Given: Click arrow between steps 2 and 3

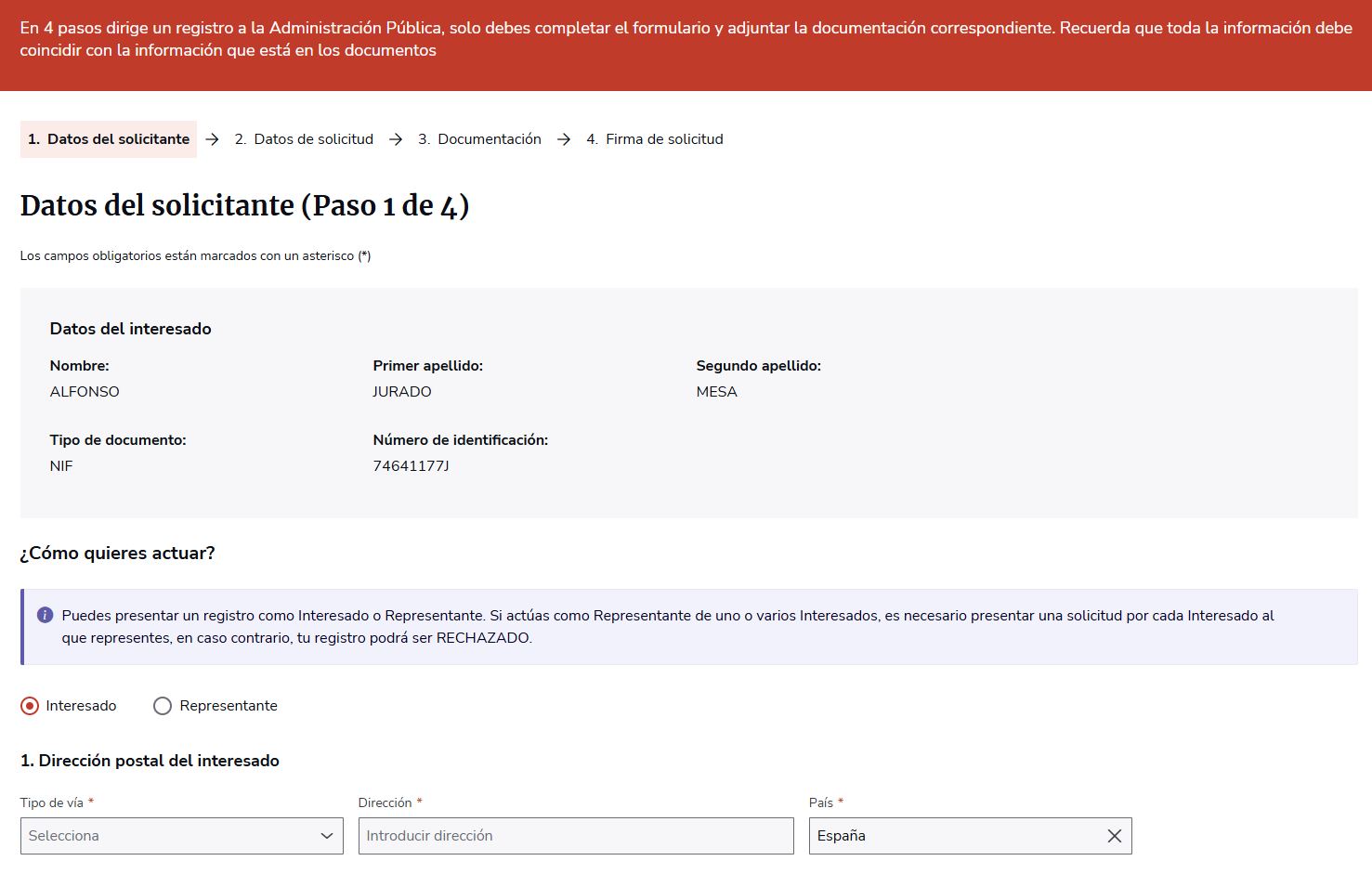Looking at the screenshot, I should tap(396, 139).
